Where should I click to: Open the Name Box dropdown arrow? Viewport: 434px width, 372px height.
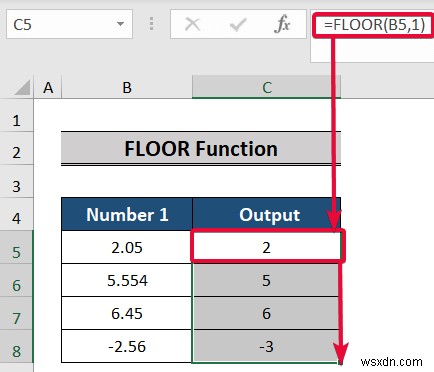[x=120, y=24]
